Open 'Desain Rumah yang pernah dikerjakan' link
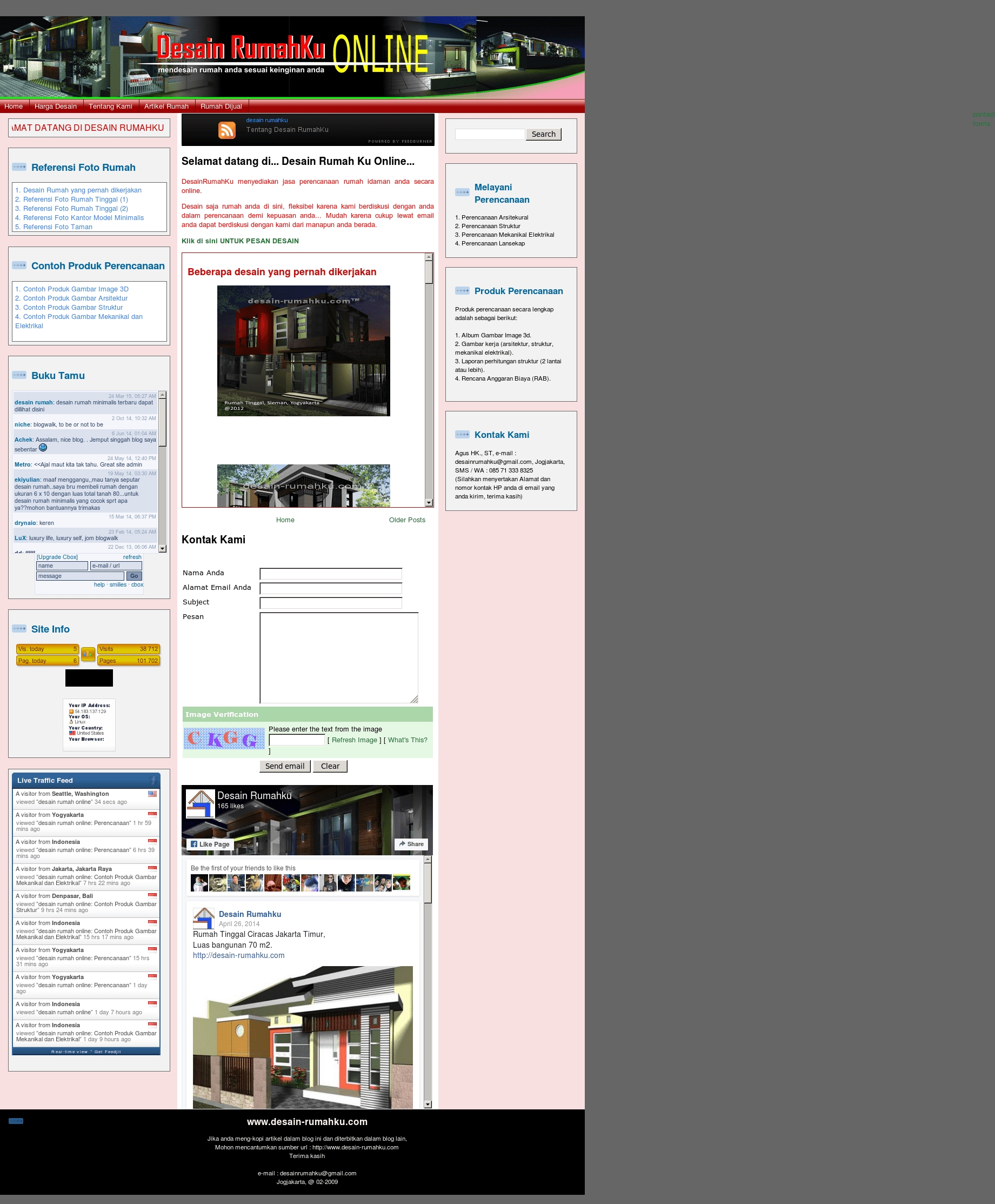Screen dimensions: 995x1204 [83, 190]
